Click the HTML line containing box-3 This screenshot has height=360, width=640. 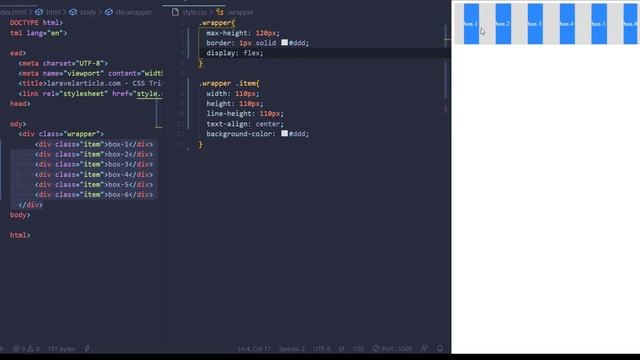coord(94,164)
